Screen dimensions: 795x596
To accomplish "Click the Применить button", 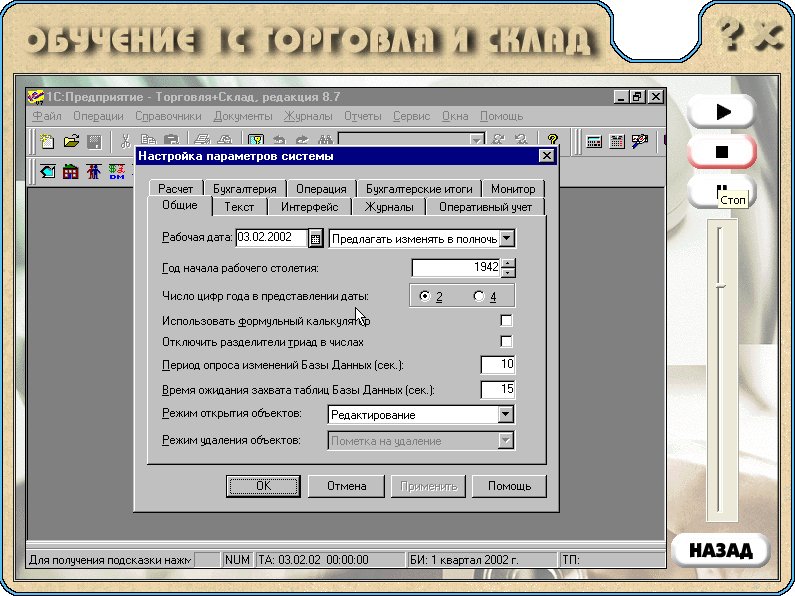I will [x=428, y=486].
